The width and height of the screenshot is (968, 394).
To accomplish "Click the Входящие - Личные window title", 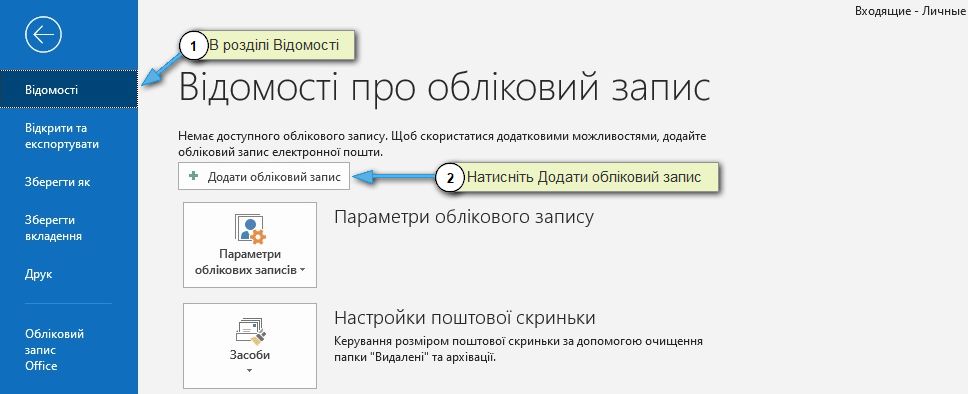I will 911,12.
